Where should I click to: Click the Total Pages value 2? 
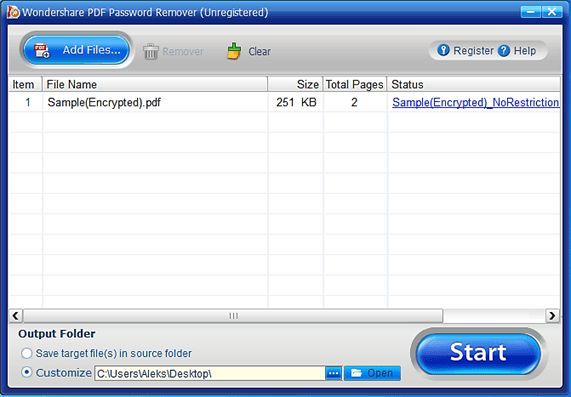354,102
